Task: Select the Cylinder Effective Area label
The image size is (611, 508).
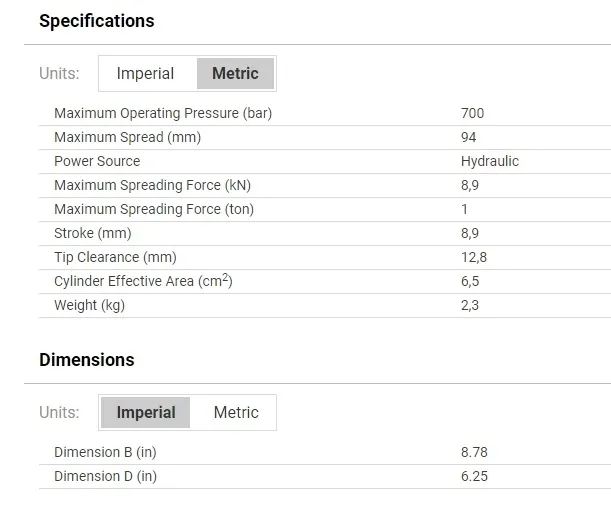Action: [x=143, y=281]
